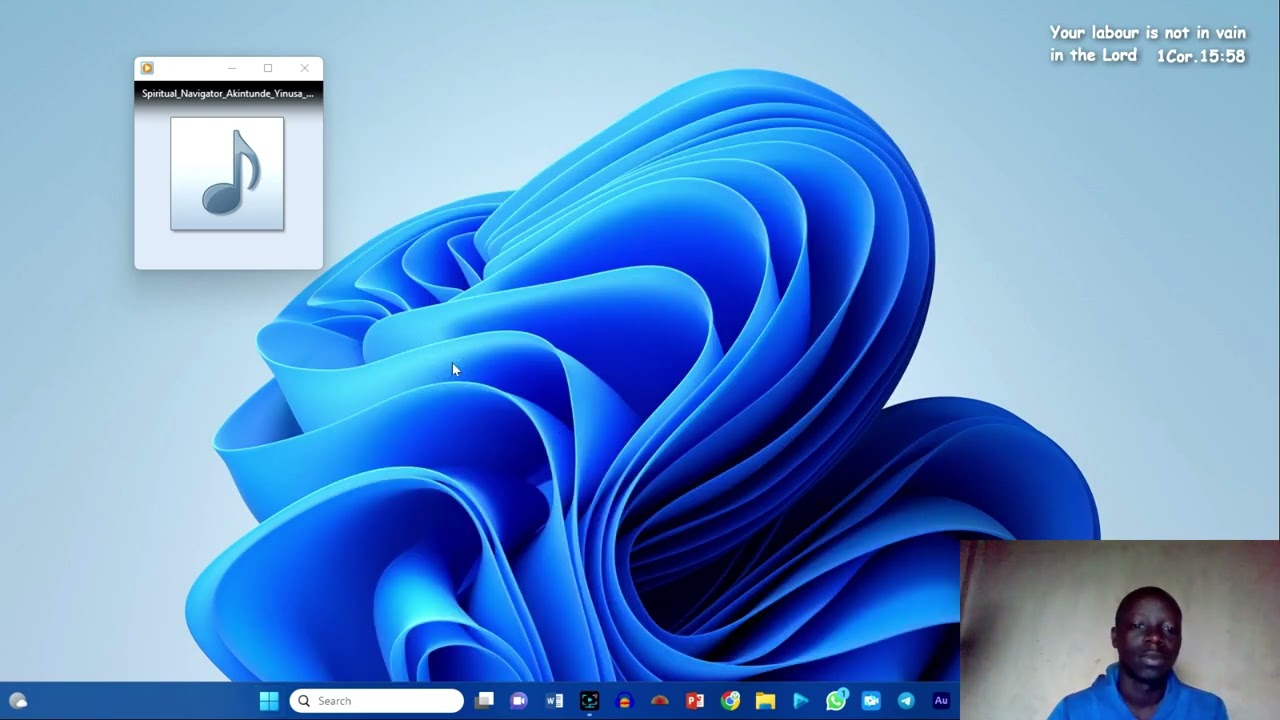1280x720 pixels.
Task: Open Microsoft Word from the taskbar
Action: coord(555,701)
